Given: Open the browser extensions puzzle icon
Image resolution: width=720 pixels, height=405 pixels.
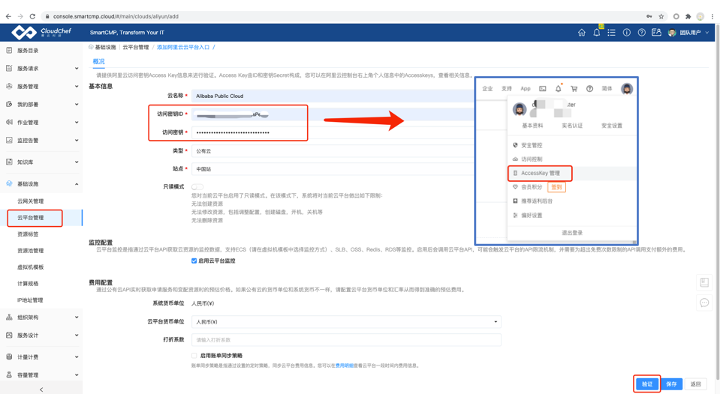Looking at the screenshot, I should [688, 17].
